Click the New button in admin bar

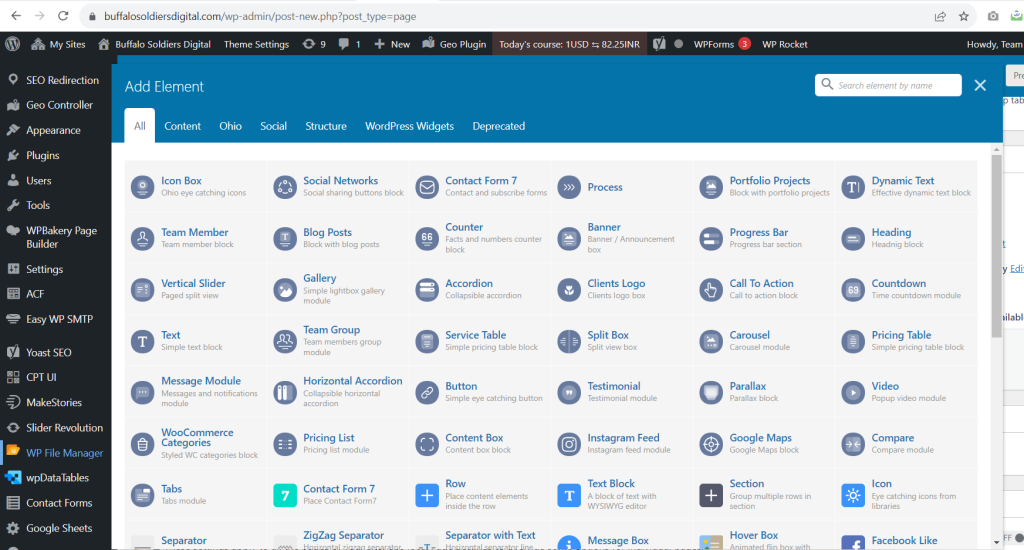(x=392, y=44)
